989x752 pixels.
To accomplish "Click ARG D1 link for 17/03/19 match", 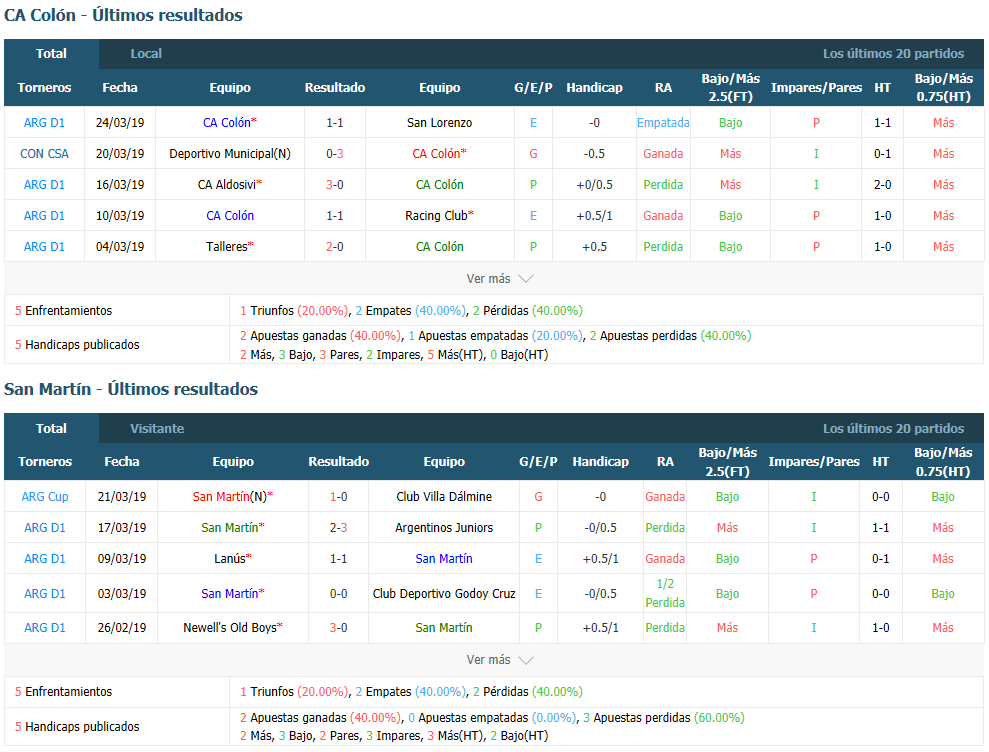I will (x=45, y=527).
